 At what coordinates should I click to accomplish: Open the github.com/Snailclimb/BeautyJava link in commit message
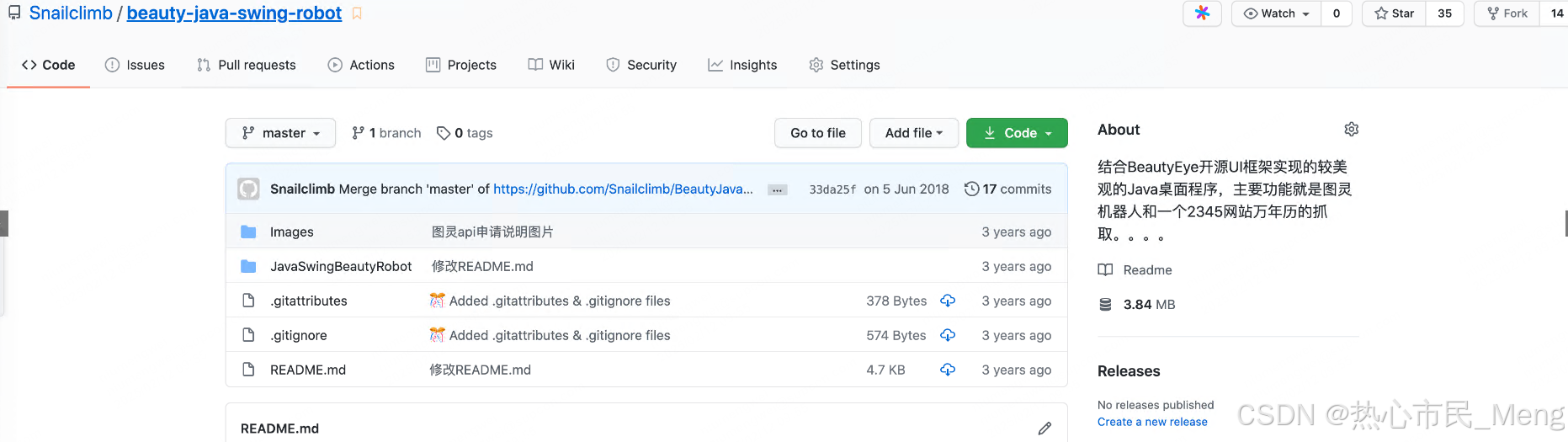coord(623,189)
